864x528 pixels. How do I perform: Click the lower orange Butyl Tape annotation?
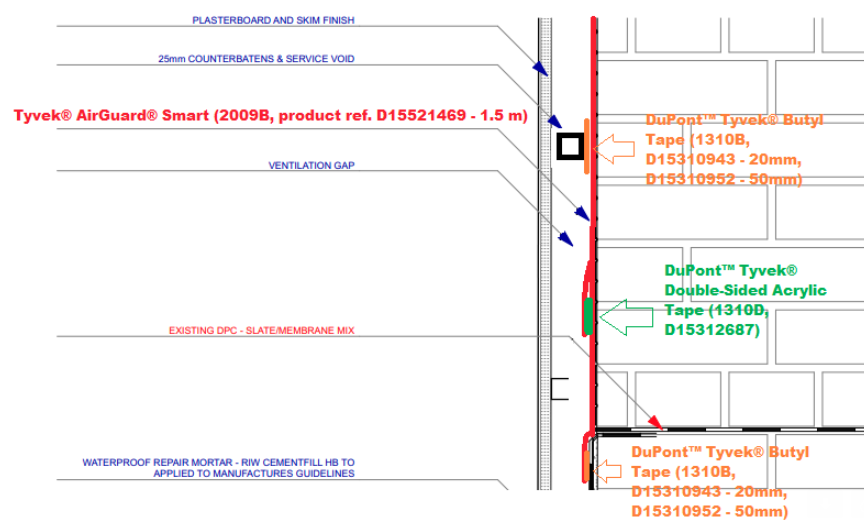click(720, 481)
